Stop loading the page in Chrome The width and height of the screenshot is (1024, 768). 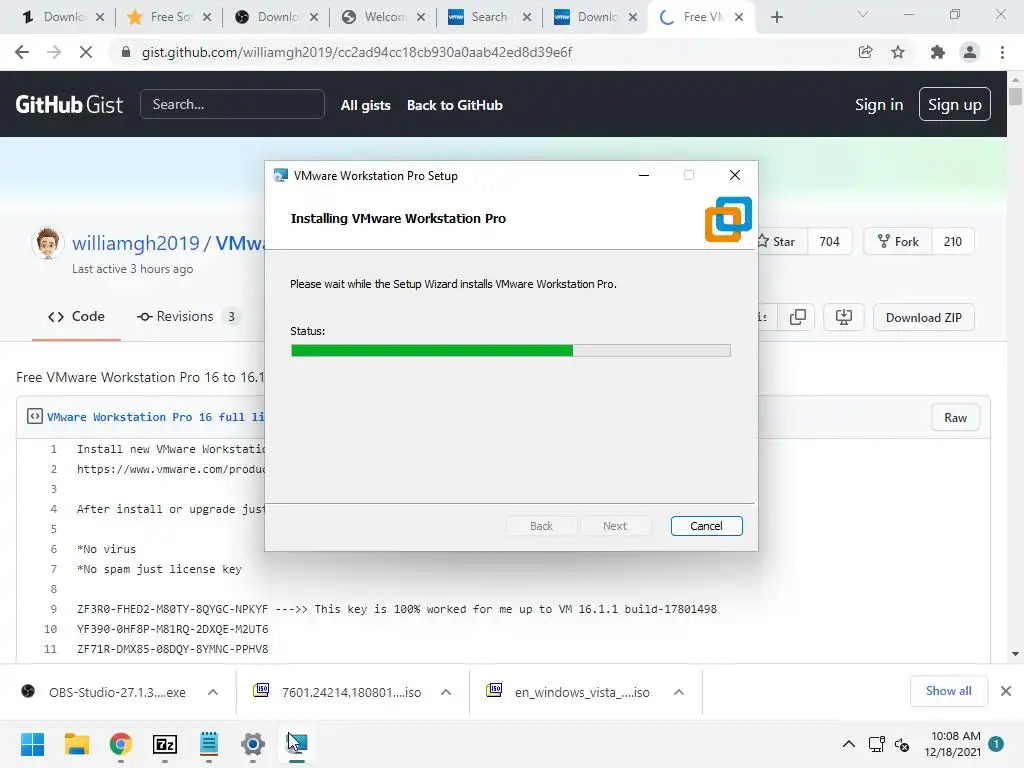(x=86, y=52)
